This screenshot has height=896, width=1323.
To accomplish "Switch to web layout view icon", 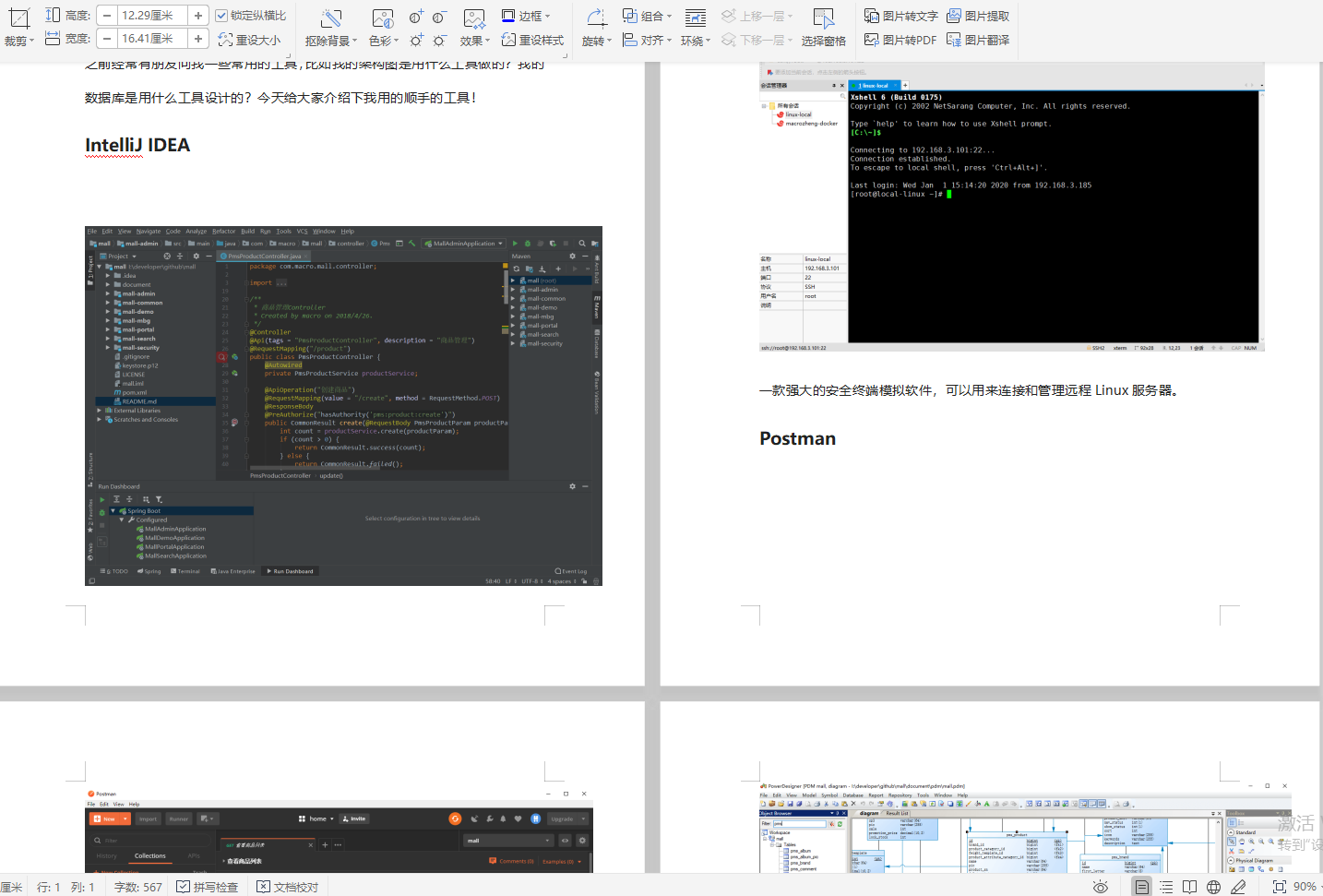I will 1214,887.
